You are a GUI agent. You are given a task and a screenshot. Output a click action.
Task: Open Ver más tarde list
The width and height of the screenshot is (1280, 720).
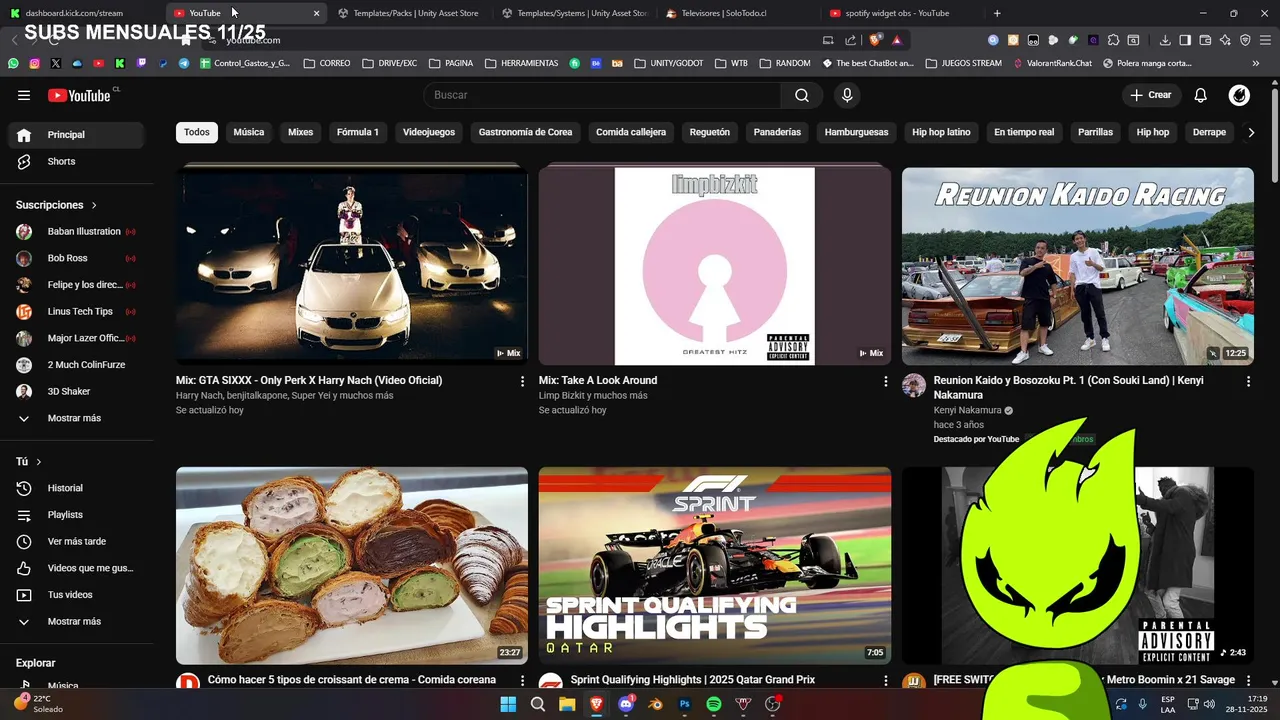pos(76,541)
